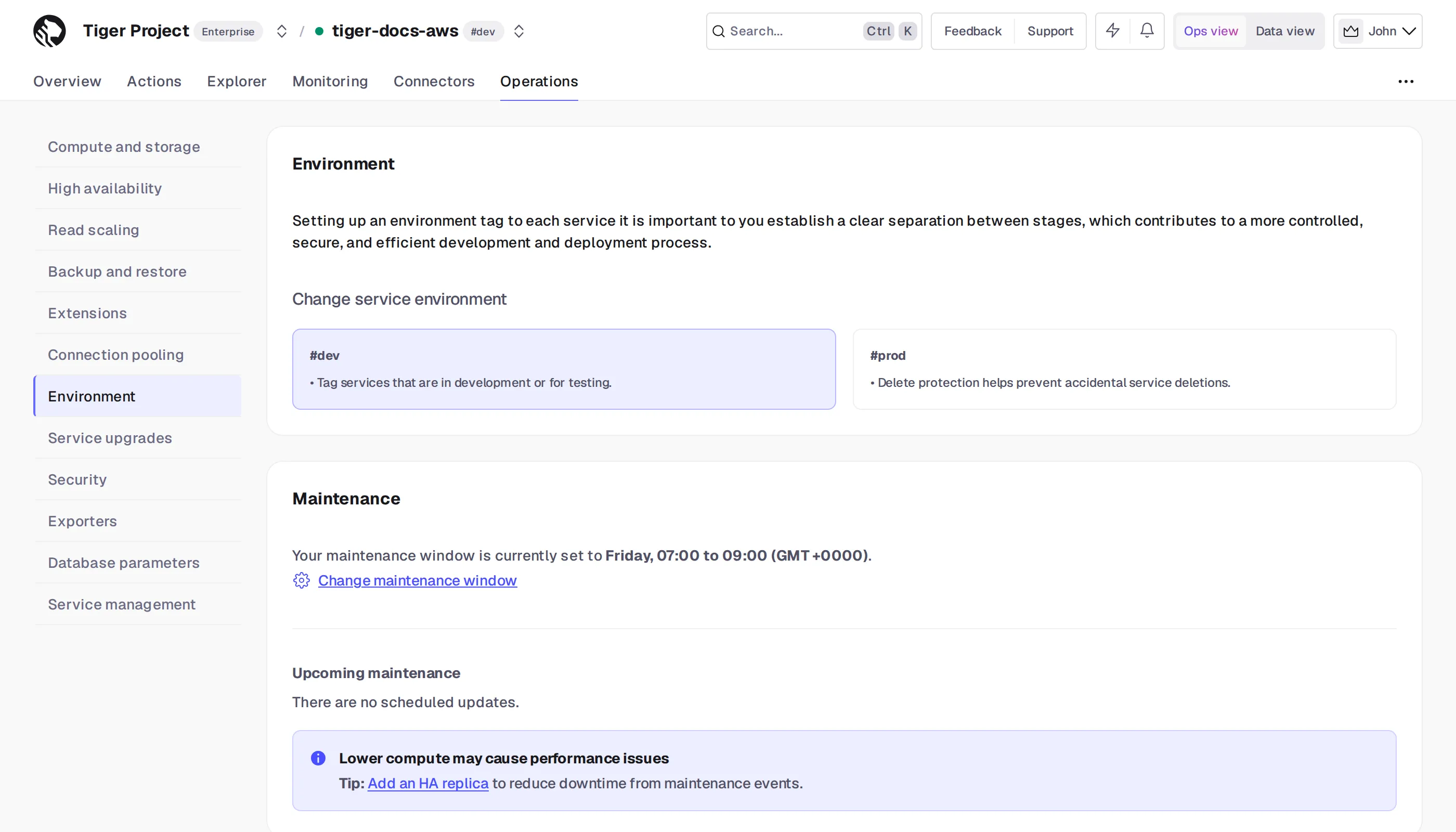Select the #prod environment card
The image size is (1456, 832).
(x=1125, y=369)
